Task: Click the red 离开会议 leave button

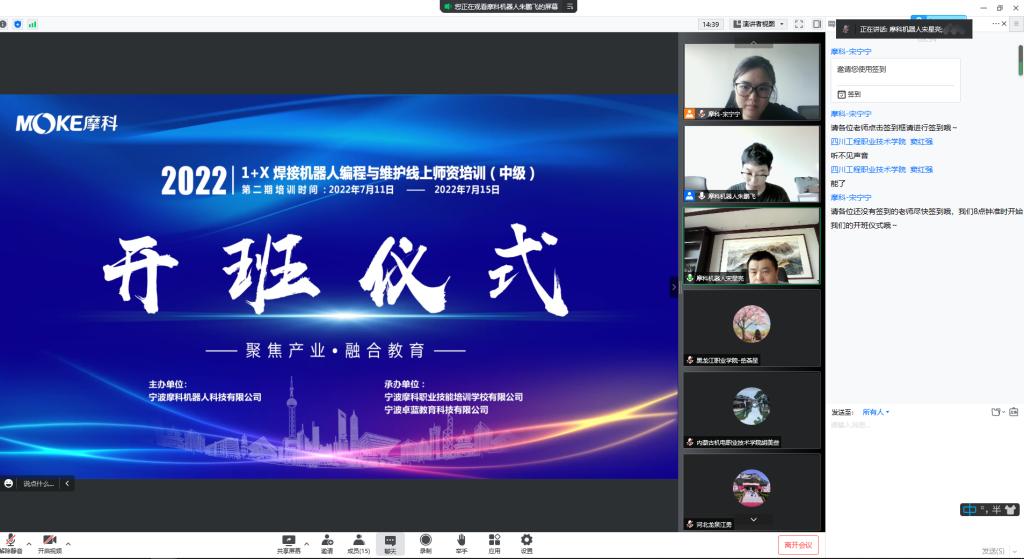Action: pyautogui.click(x=798, y=545)
